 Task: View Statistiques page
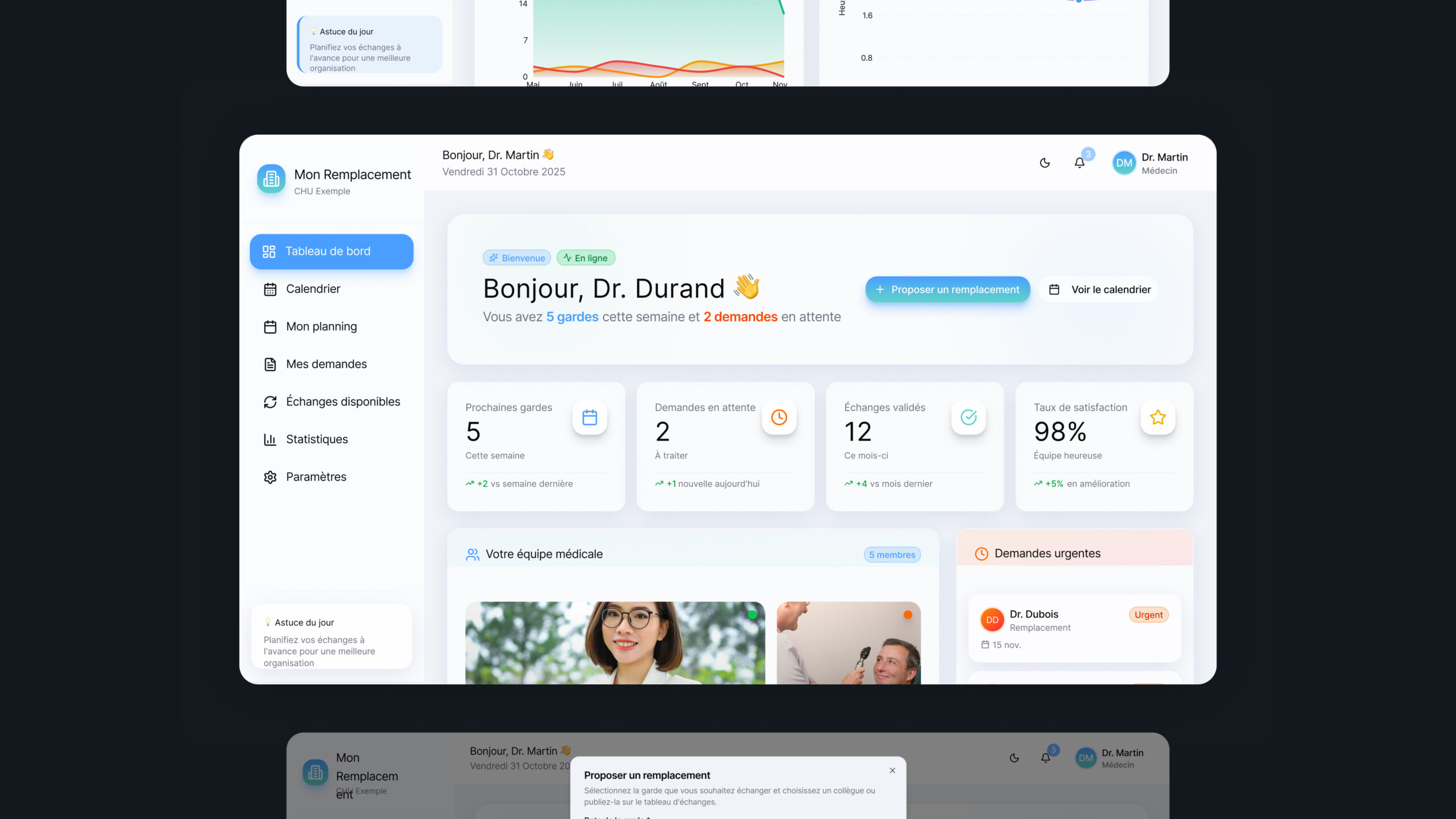point(317,439)
